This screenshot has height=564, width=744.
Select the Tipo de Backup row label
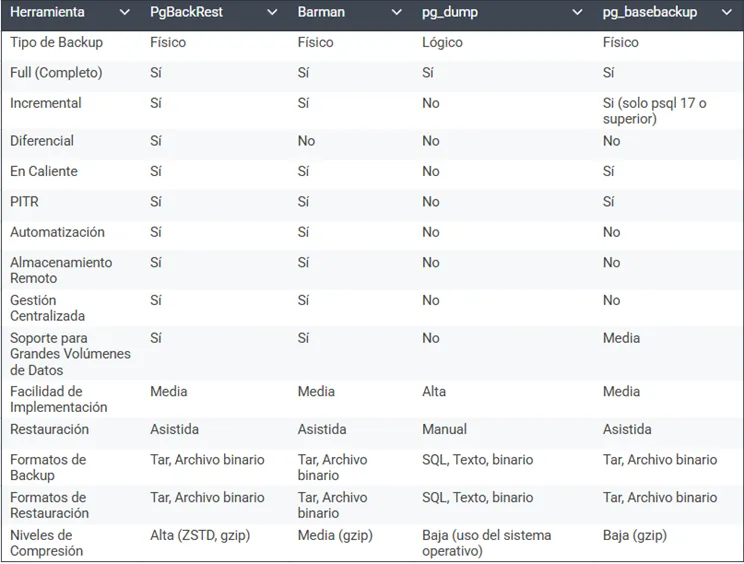click(56, 42)
